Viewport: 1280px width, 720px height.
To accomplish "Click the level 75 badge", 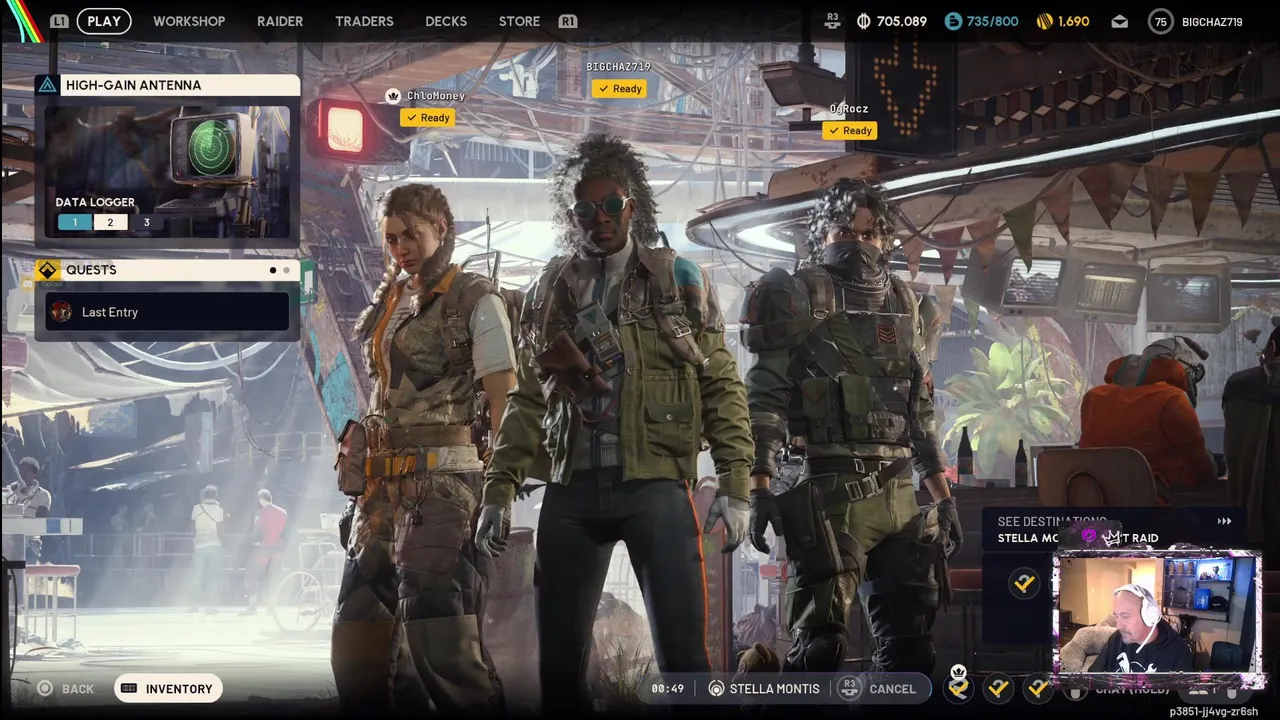I will point(1160,21).
